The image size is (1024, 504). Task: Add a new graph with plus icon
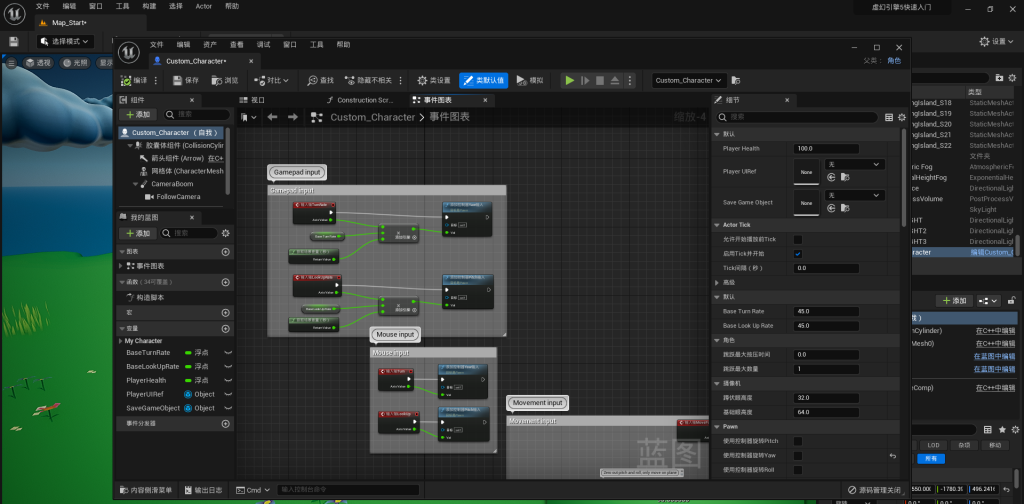(x=225, y=251)
